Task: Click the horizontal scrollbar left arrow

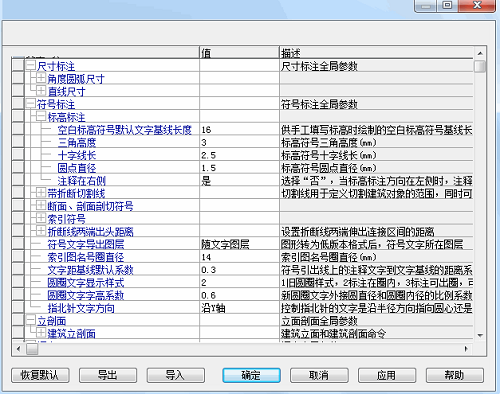Action: [x=18, y=349]
